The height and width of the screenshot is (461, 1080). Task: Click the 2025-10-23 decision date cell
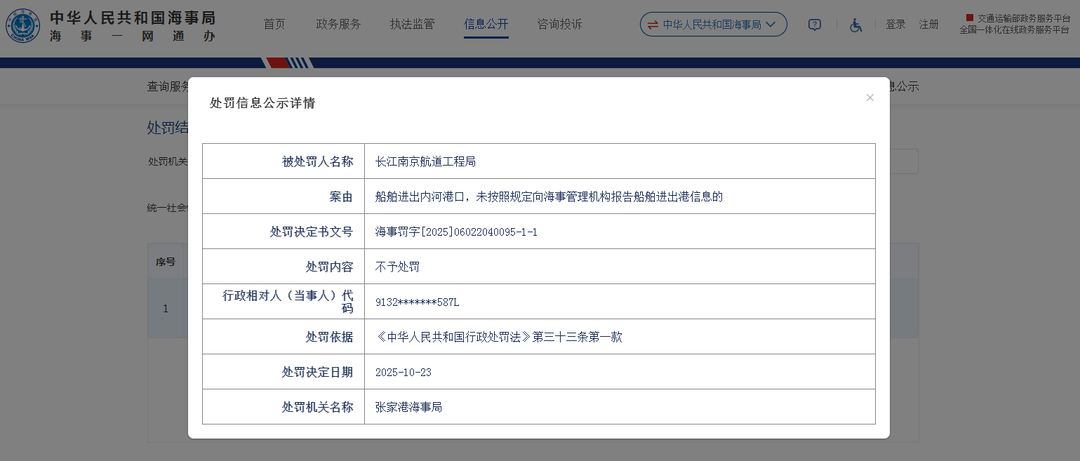[x=403, y=372]
